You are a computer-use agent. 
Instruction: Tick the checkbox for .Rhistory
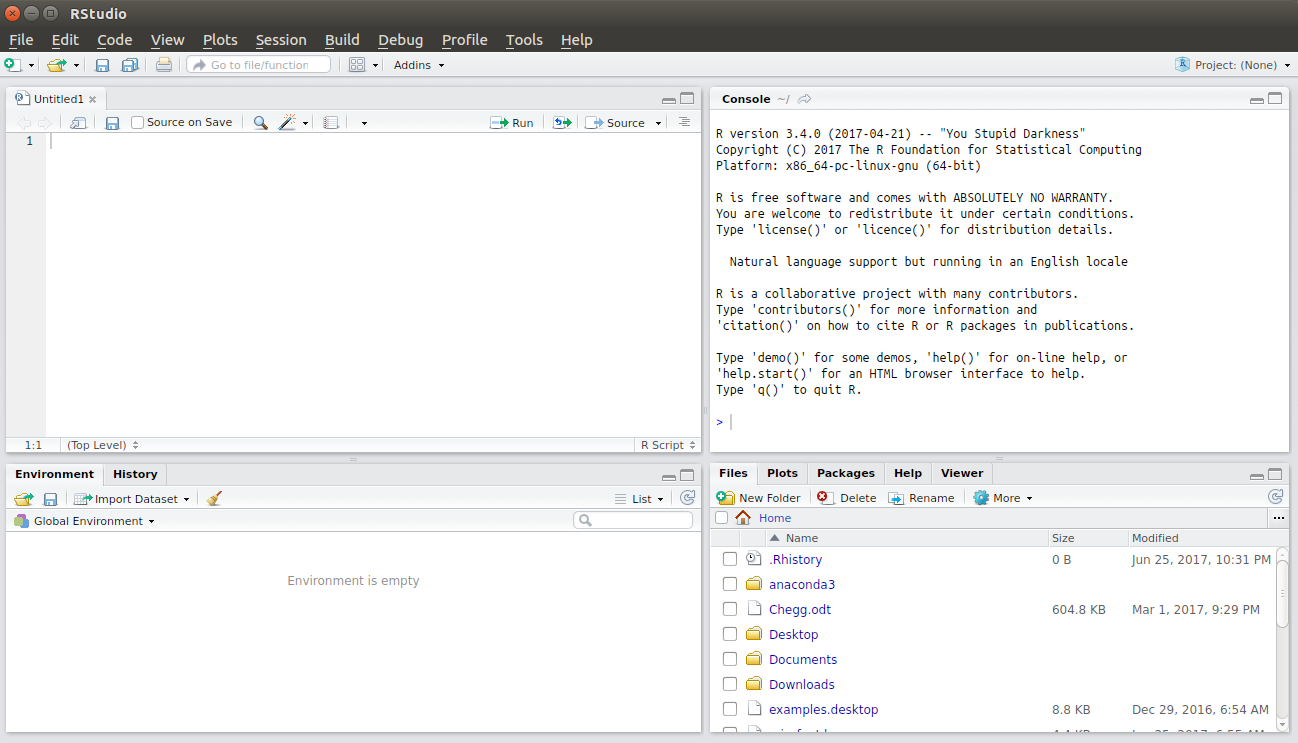(x=730, y=559)
